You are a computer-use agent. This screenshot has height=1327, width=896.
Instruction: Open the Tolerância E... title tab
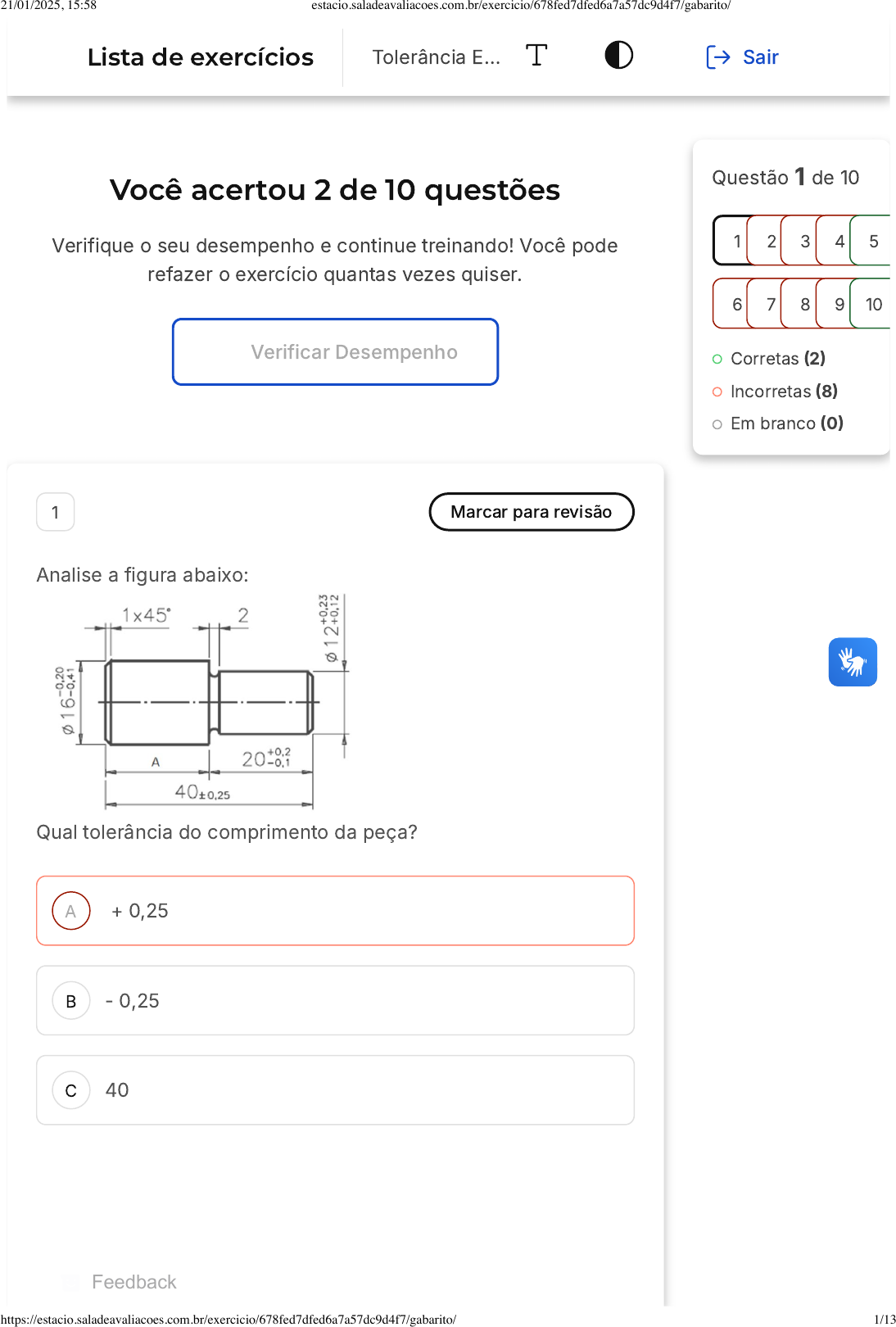tap(436, 57)
